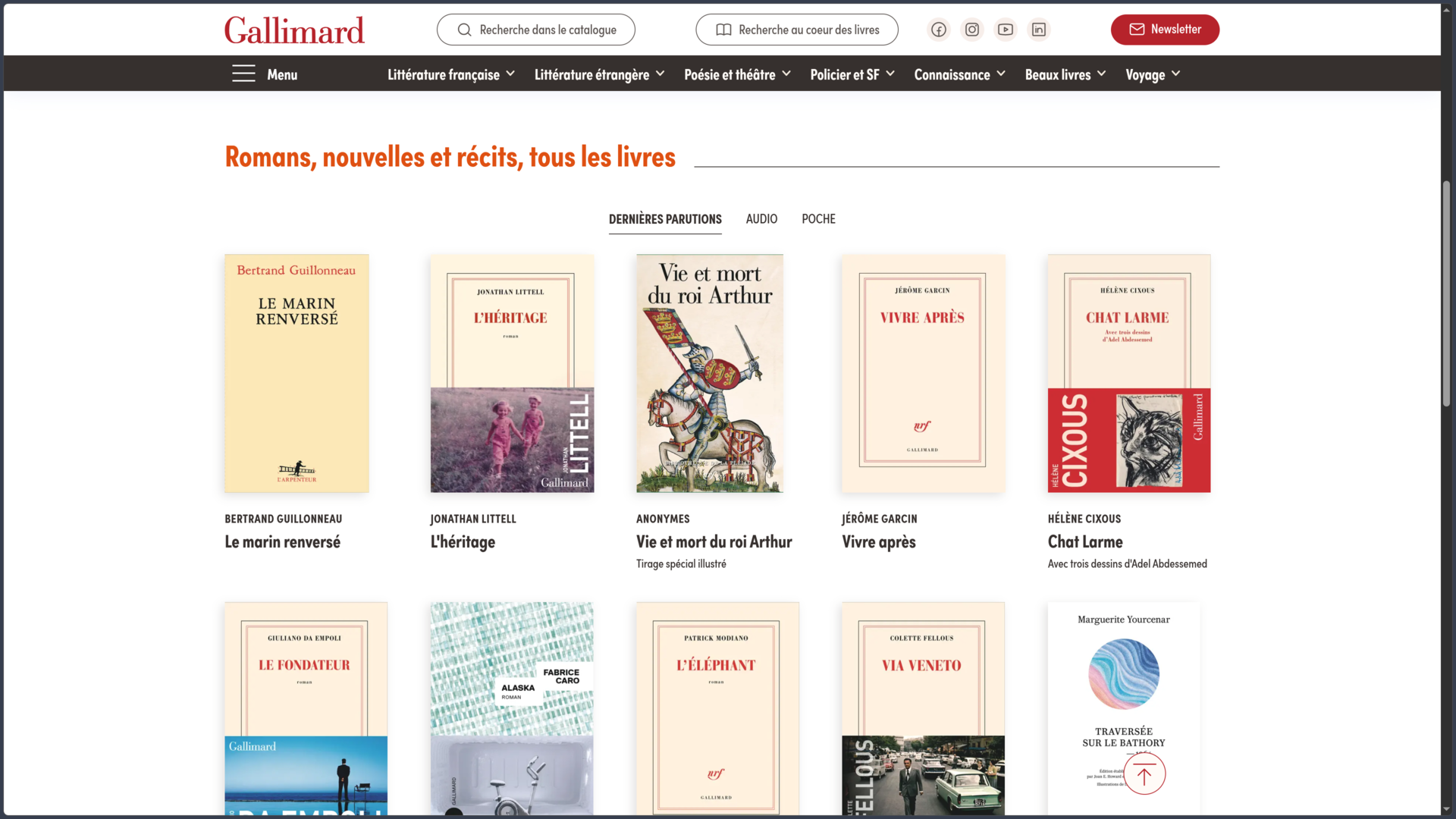Open the Vivre après title link

tap(879, 542)
